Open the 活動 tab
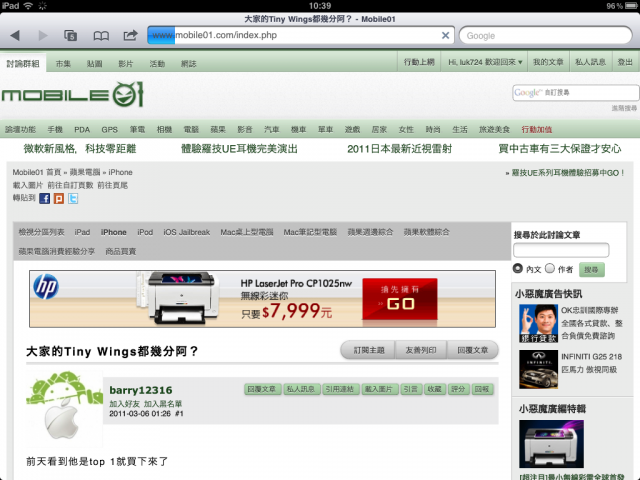Image resolution: width=640 pixels, height=480 pixels. pyautogui.click(x=157, y=64)
